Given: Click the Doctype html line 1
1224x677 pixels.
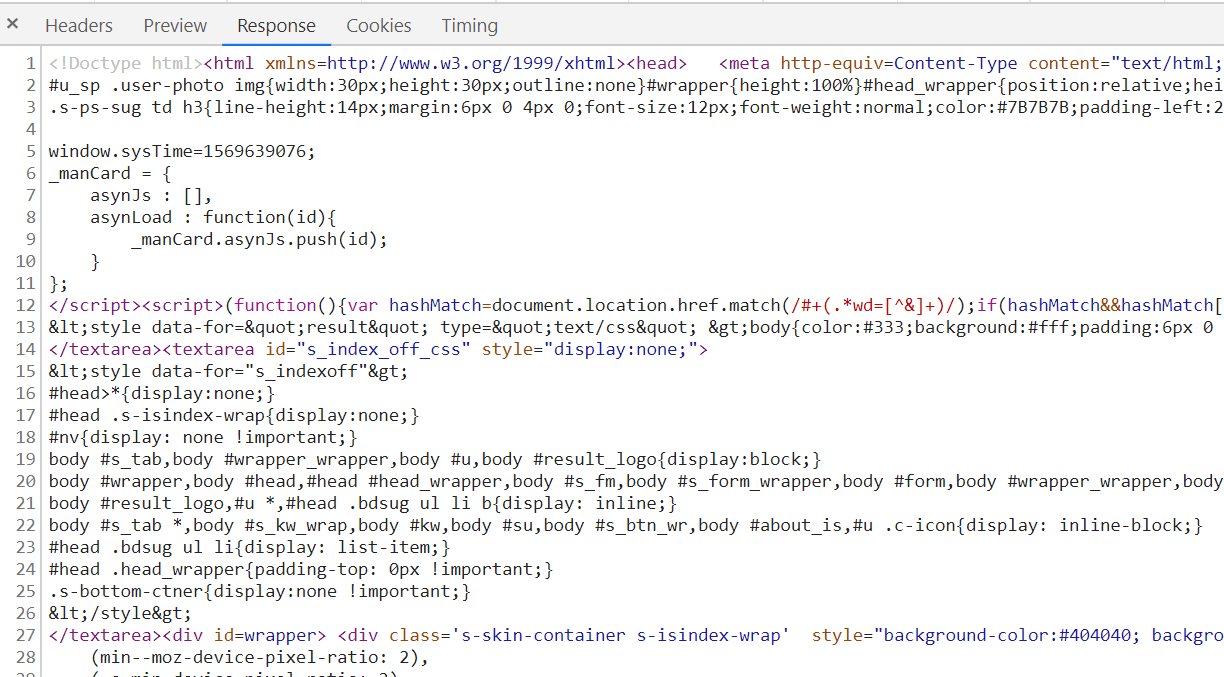Looking at the screenshot, I should coord(636,63).
